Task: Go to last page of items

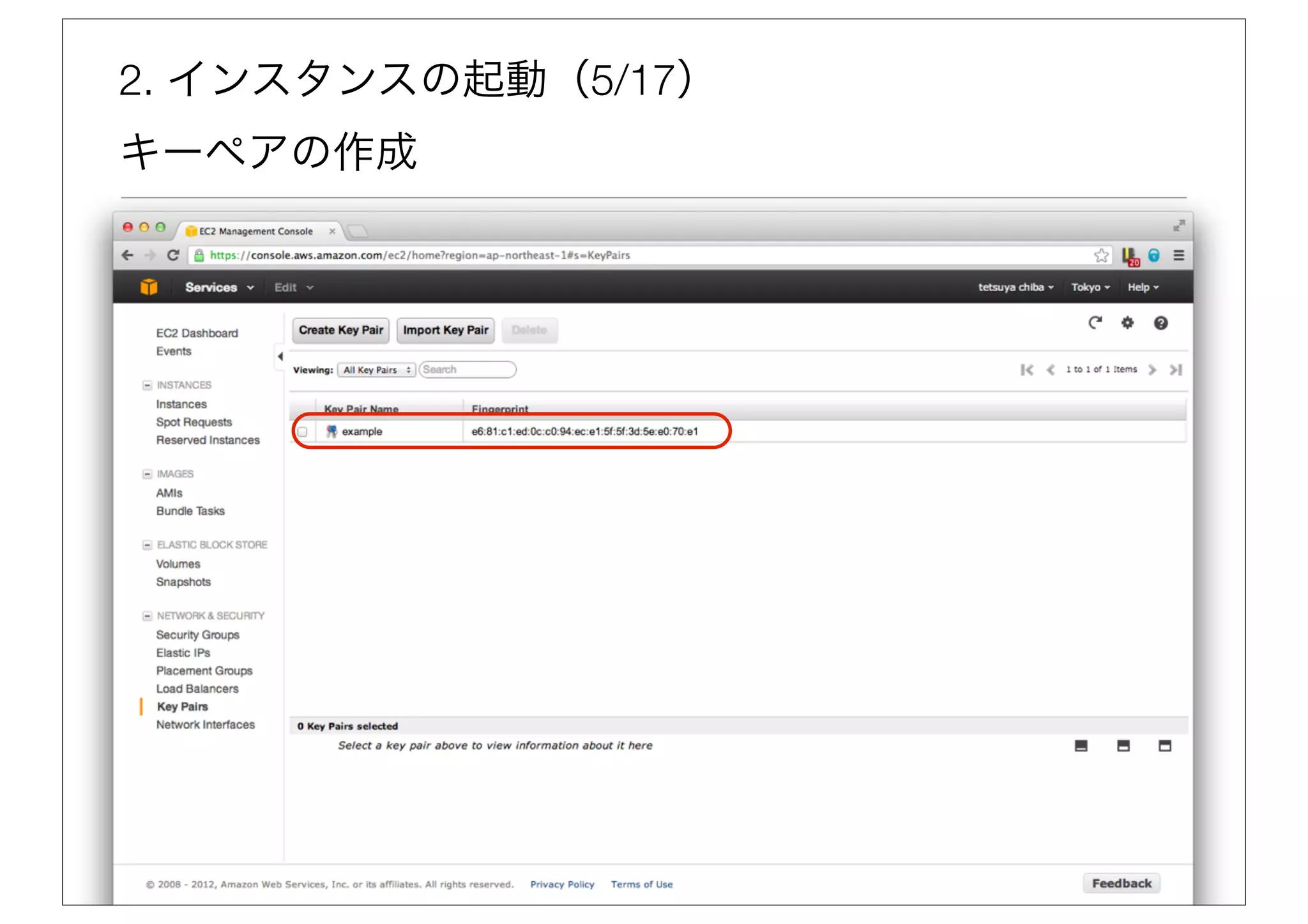Action: pyautogui.click(x=1176, y=370)
